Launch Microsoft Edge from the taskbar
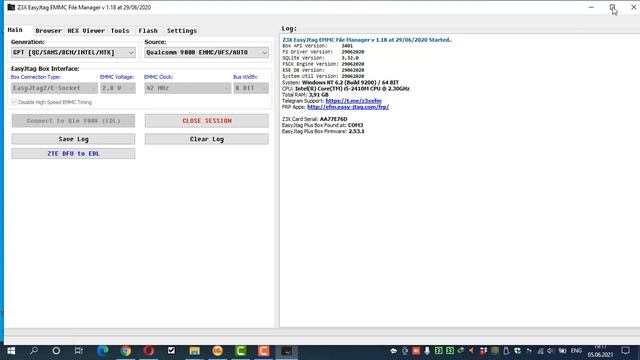The image size is (640, 360). tap(102, 351)
